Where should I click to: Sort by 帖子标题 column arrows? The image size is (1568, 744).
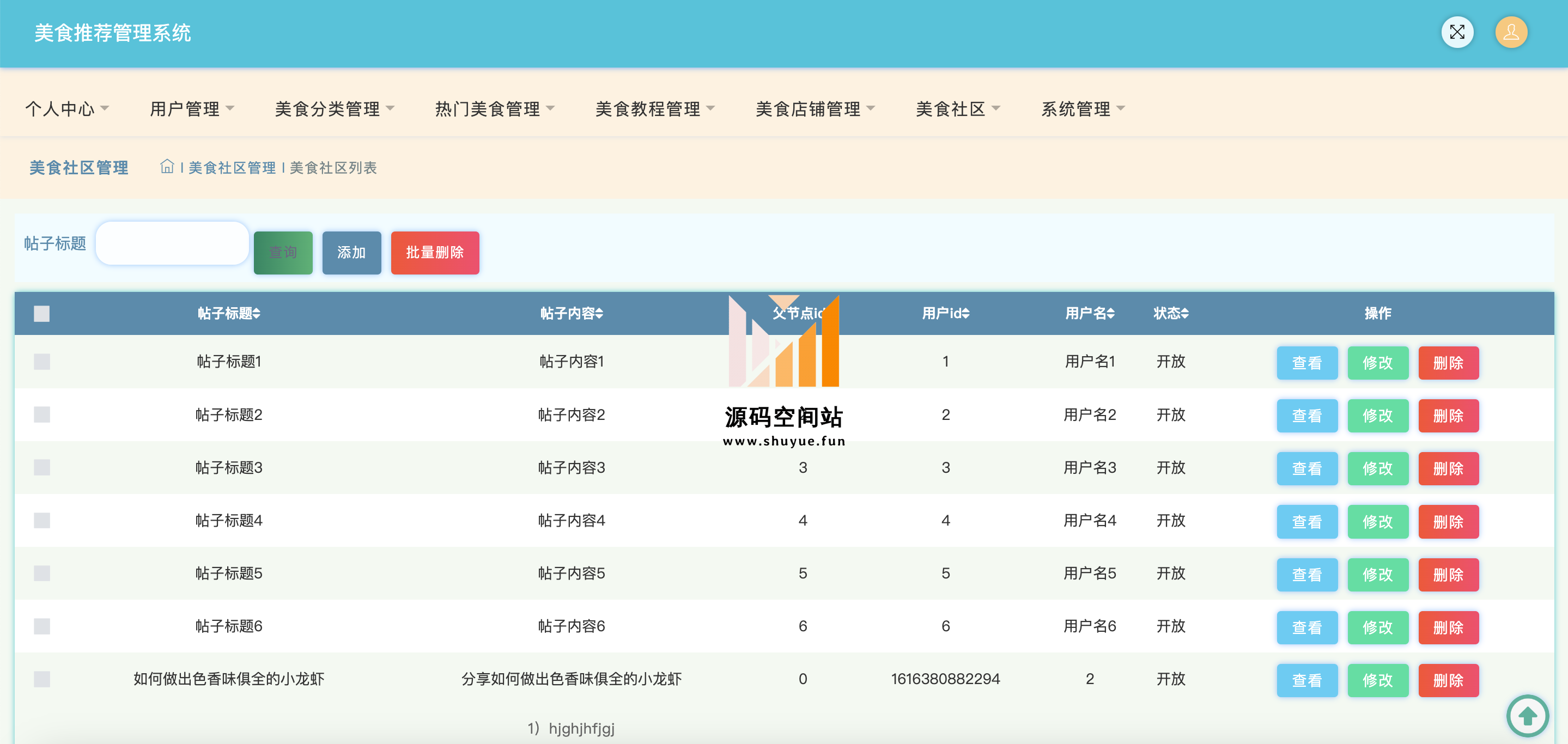coord(256,313)
